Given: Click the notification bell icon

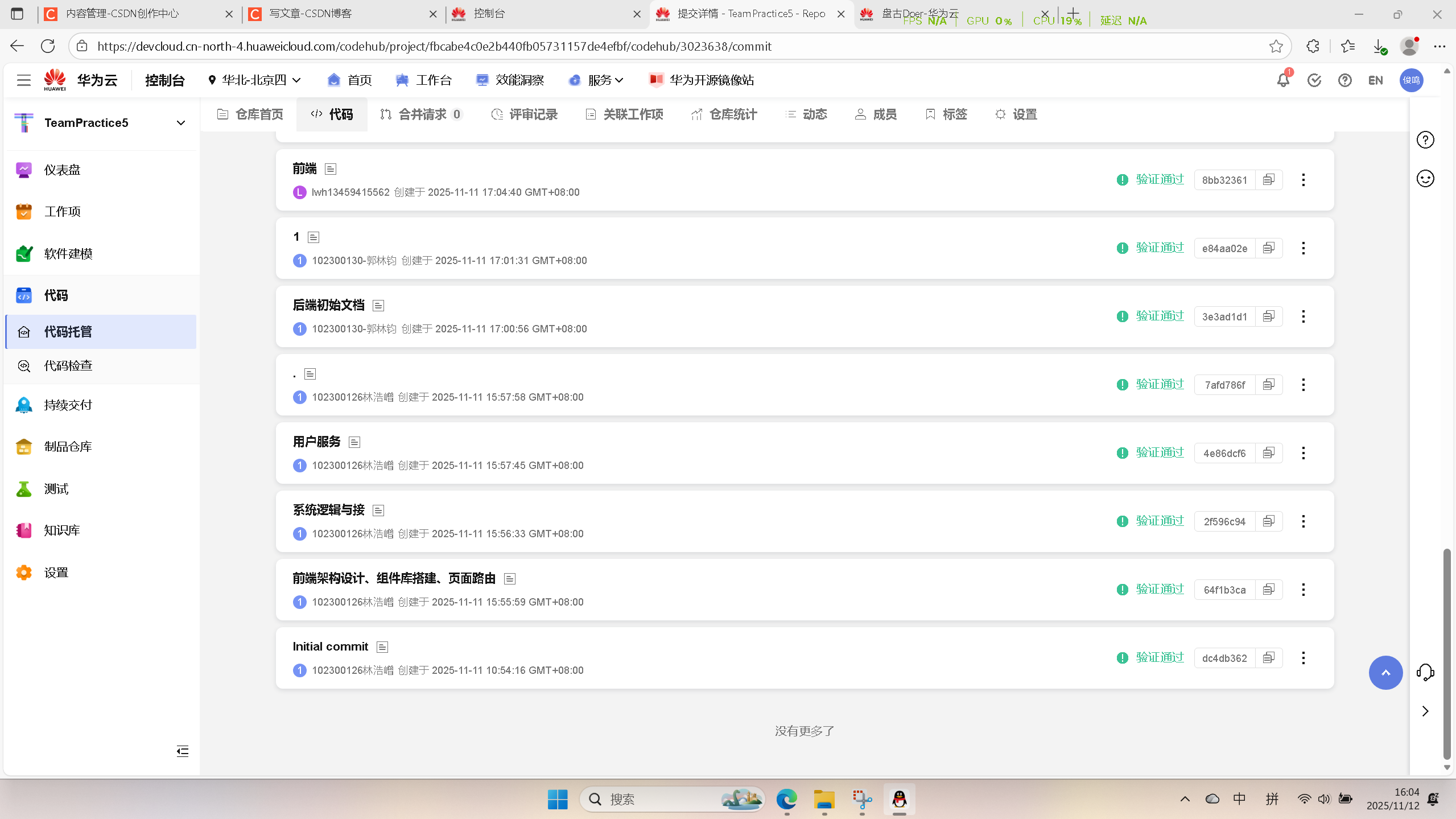Looking at the screenshot, I should click(x=1282, y=80).
